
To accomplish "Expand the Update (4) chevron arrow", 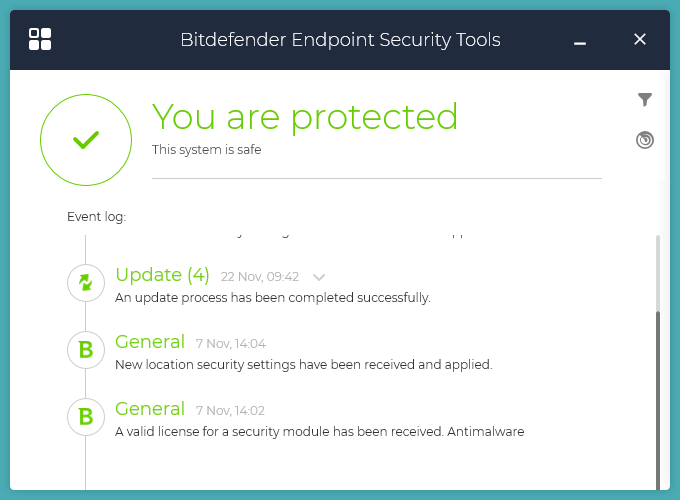I will (319, 277).
